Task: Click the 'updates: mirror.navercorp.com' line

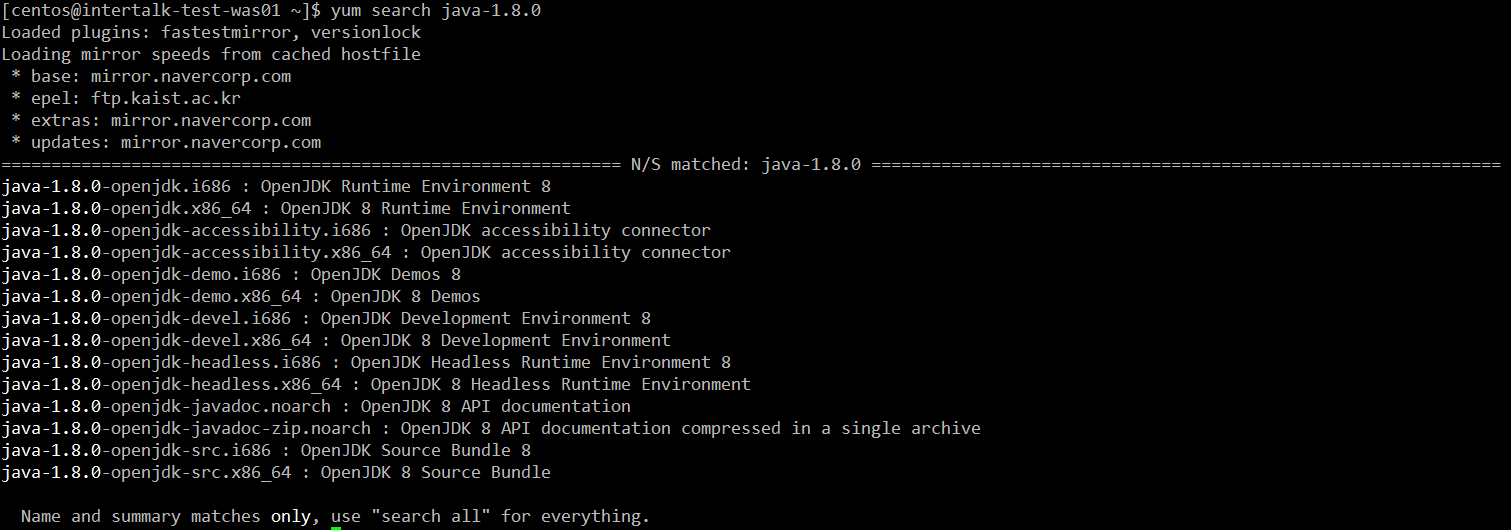Action: click(176, 143)
